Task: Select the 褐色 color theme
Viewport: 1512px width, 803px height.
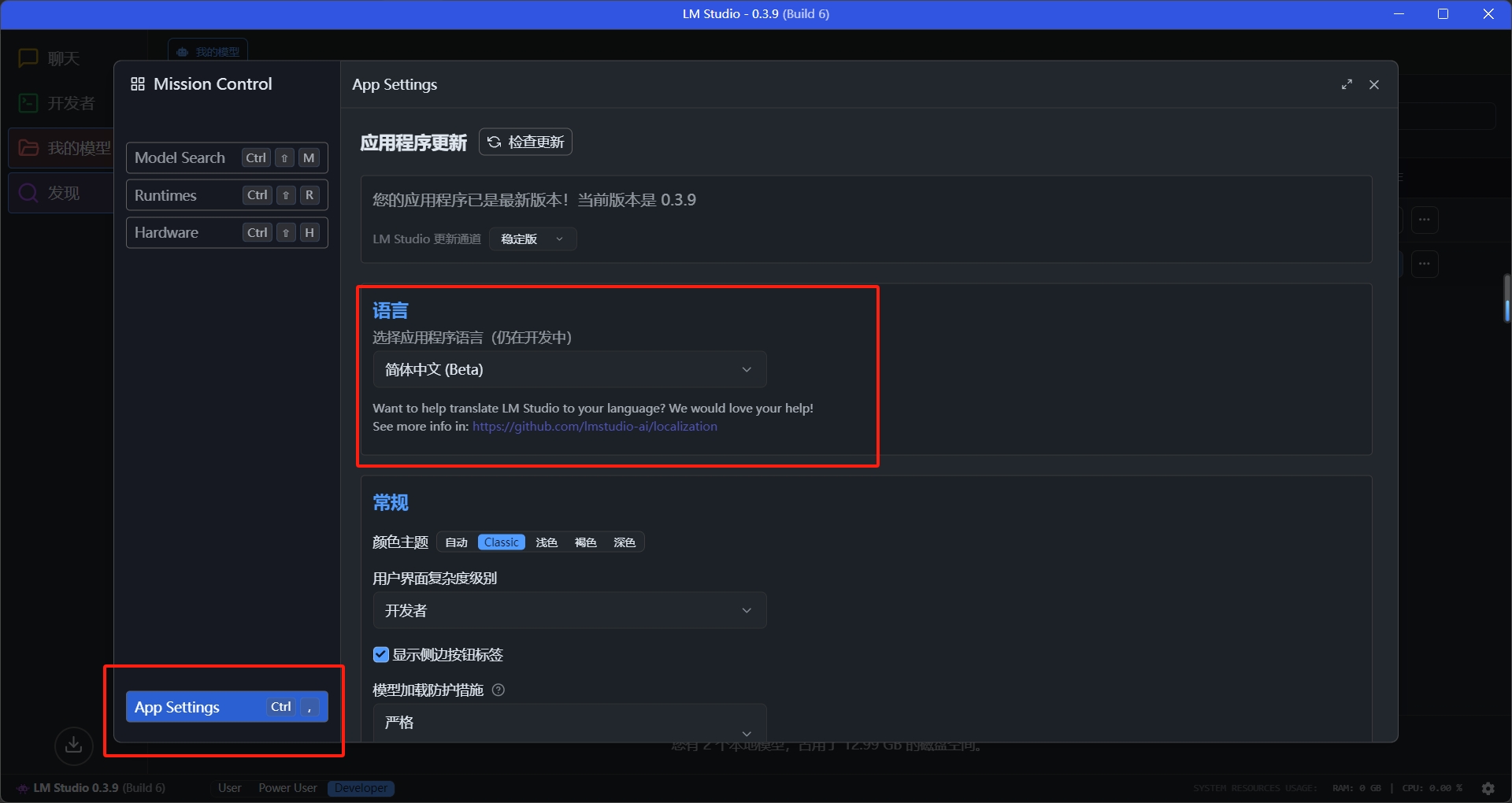Action: (586, 542)
